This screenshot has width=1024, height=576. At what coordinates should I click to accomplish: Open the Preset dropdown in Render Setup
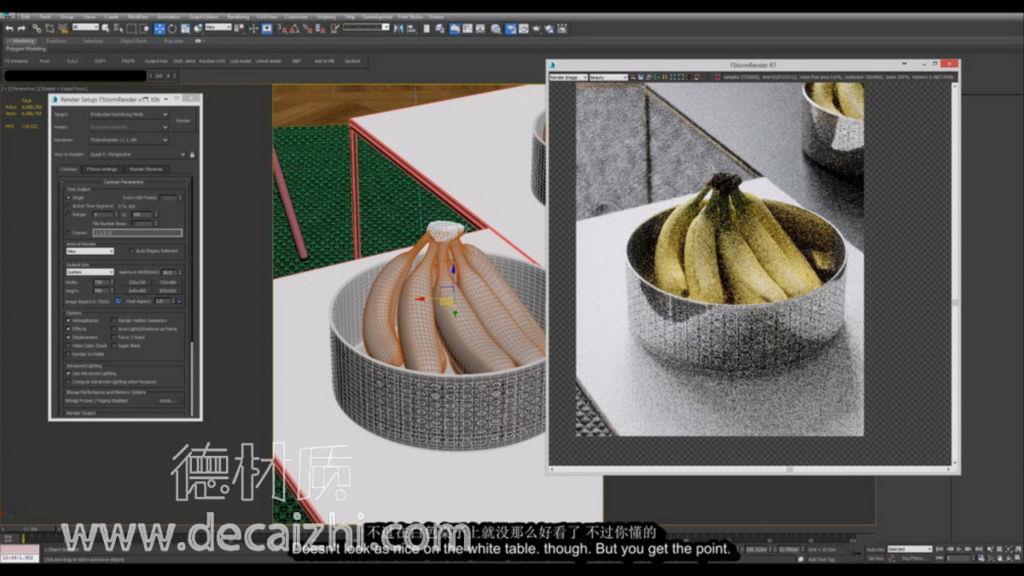click(x=129, y=127)
